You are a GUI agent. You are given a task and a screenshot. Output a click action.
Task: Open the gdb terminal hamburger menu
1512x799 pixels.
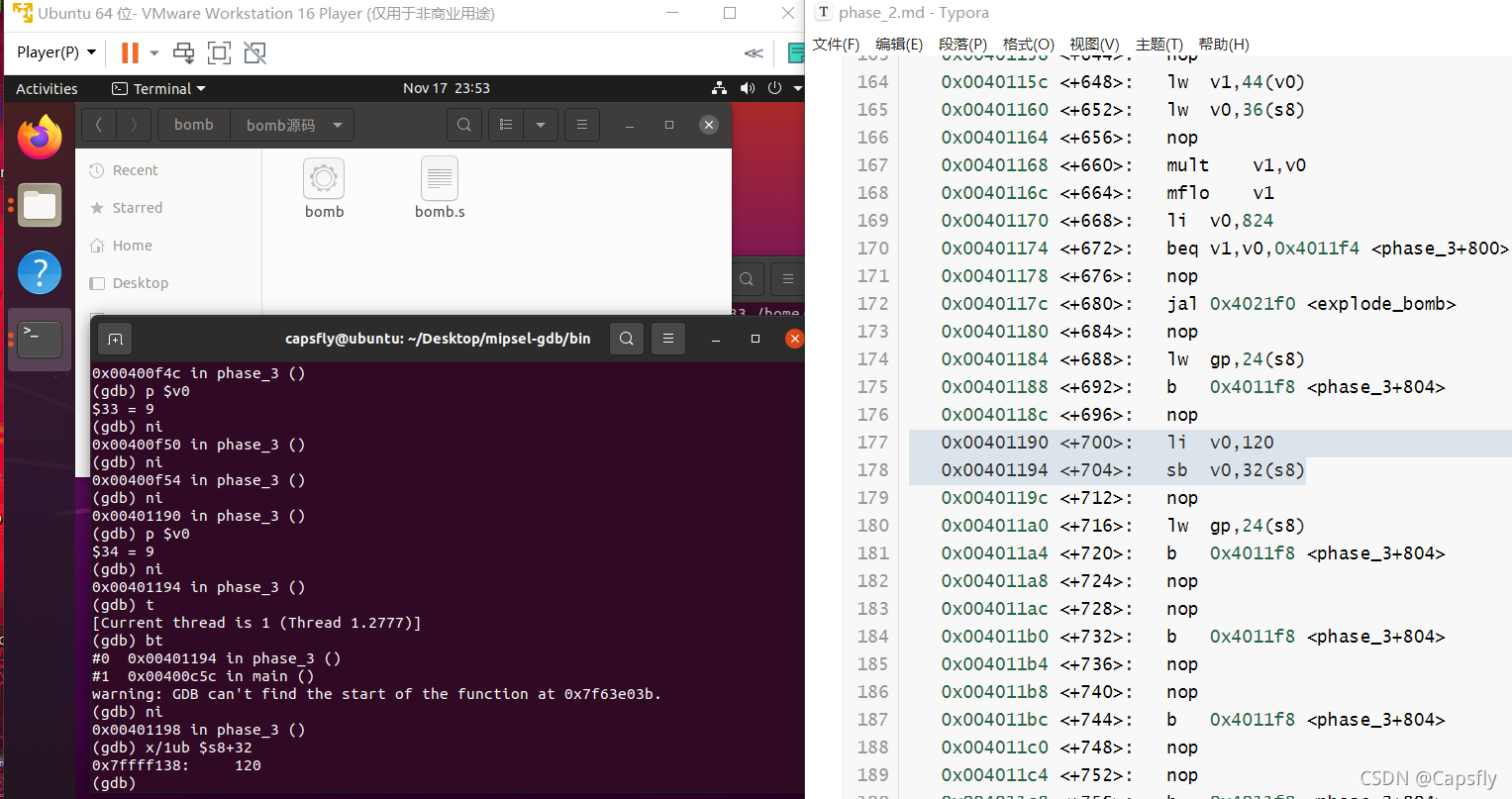(x=668, y=339)
